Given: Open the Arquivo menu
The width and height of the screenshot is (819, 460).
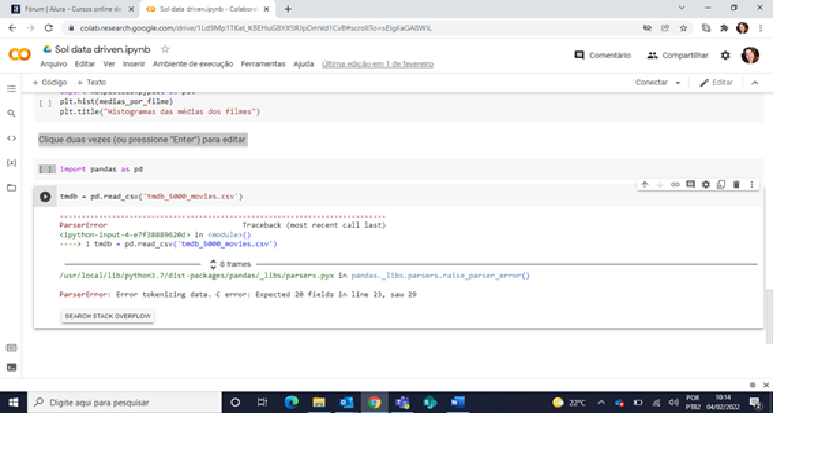Looking at the screenshot, I should [x=54, y=64].
